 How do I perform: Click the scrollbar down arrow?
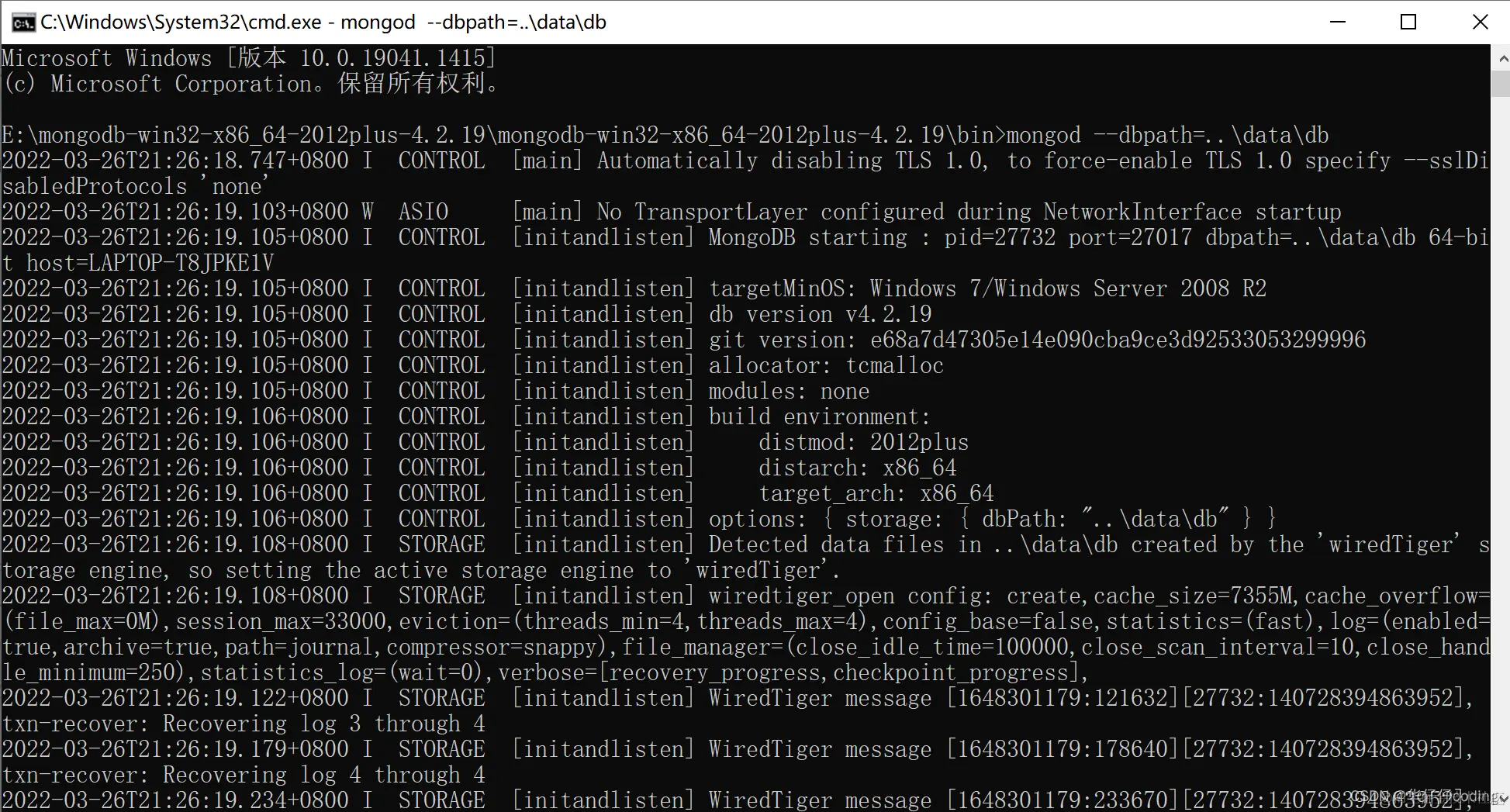point(1501,797)
